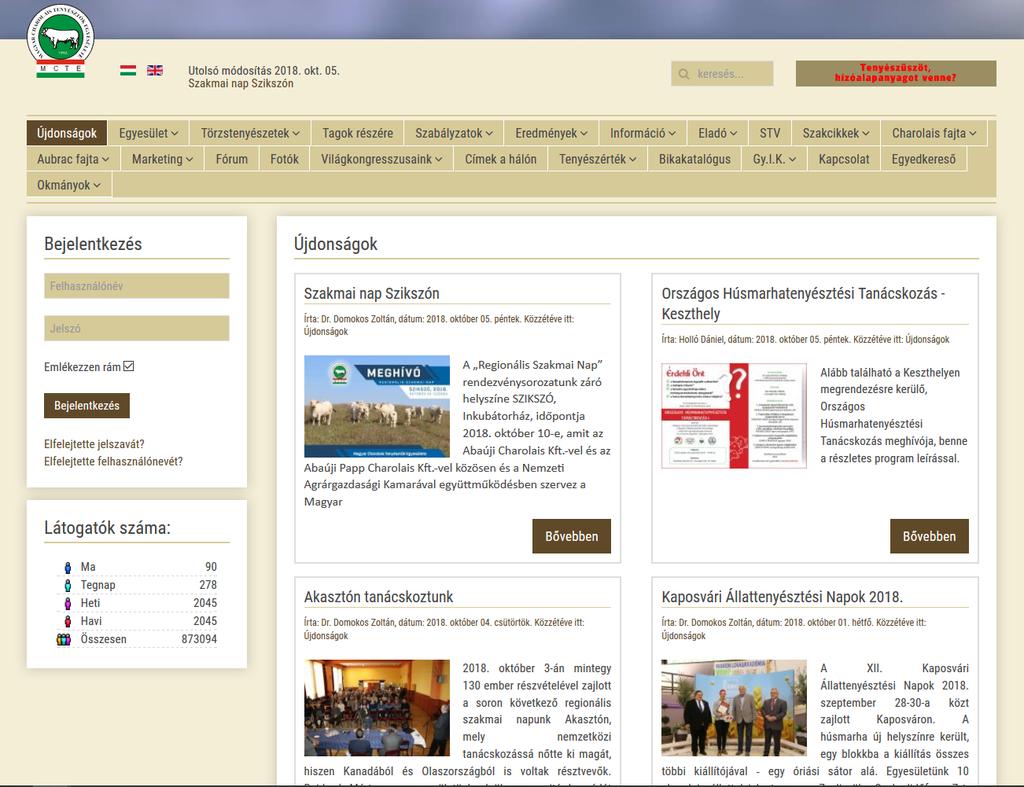
Task: Open Címek a hálón menu item
Action: [x=501, y=159]
